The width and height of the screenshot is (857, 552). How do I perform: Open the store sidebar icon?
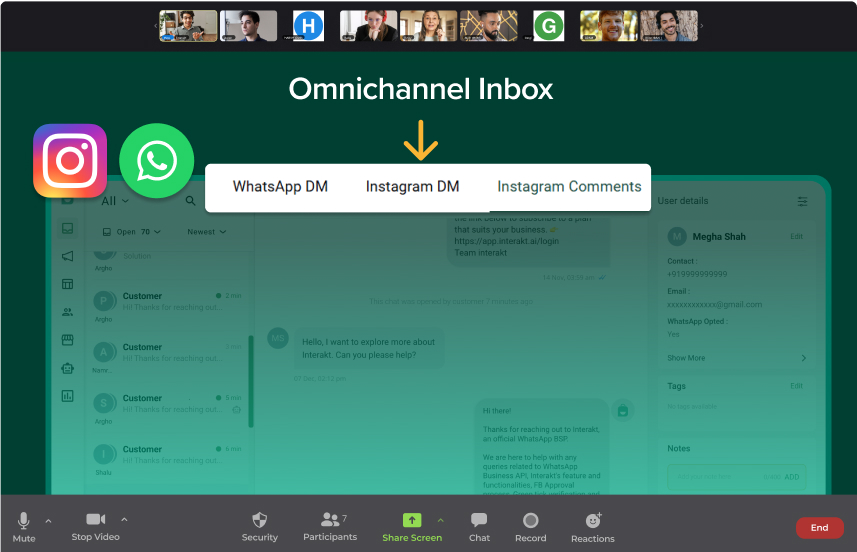67,340
